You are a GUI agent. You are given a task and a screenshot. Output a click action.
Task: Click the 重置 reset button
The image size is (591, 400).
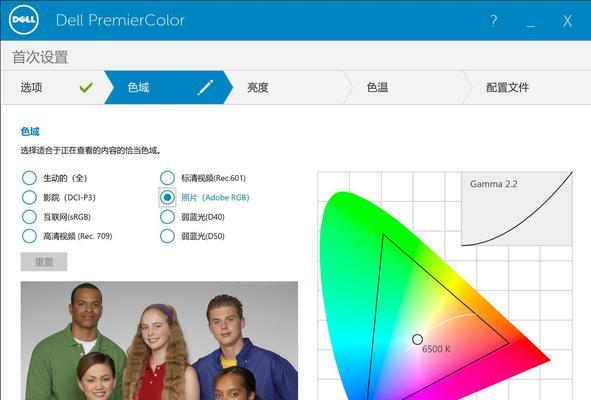tap(44, 262)
